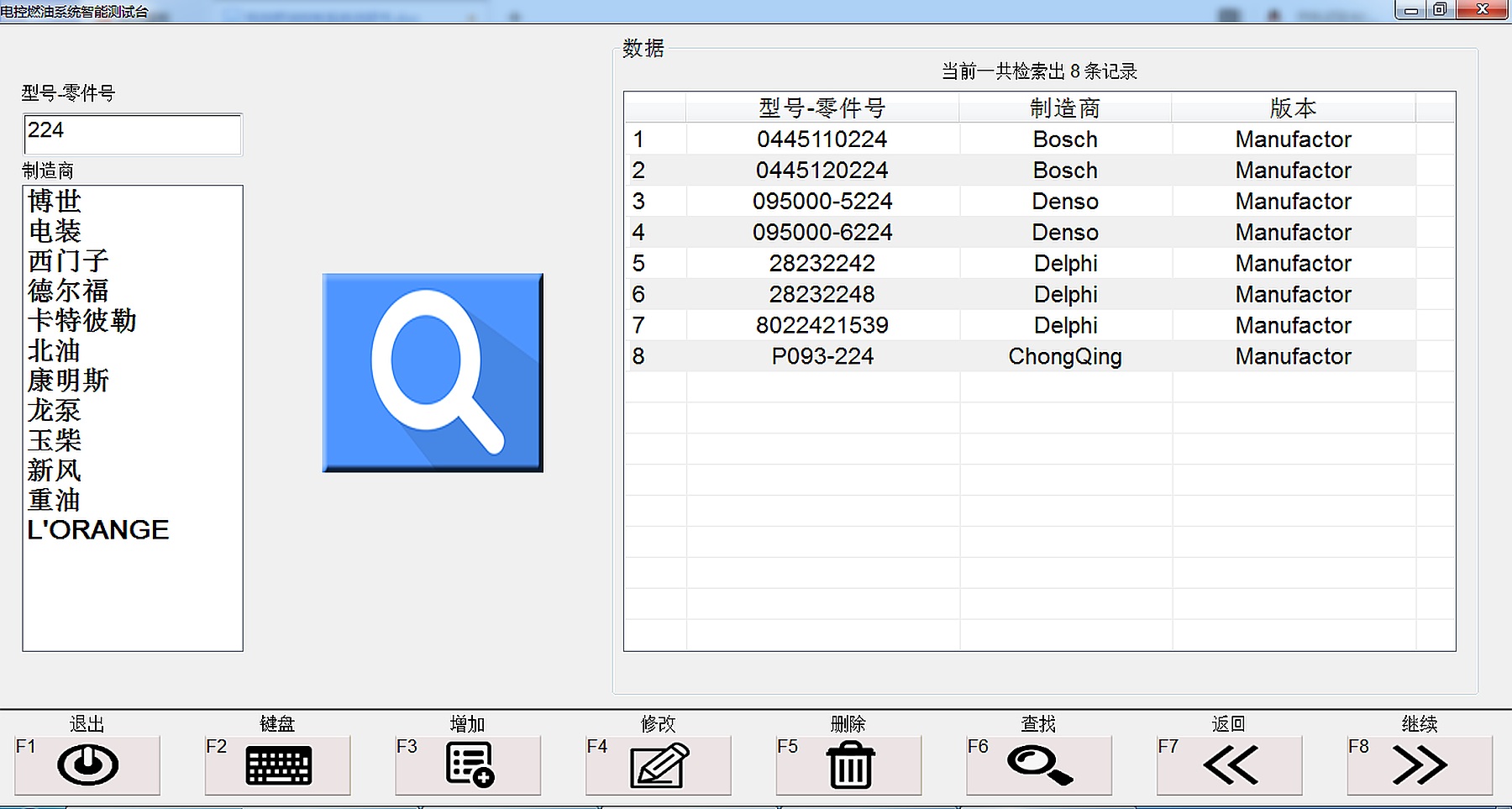Select part number 095000-6224
The height and width of the screenshot is (809, 1512).
[x=822, y=233]
